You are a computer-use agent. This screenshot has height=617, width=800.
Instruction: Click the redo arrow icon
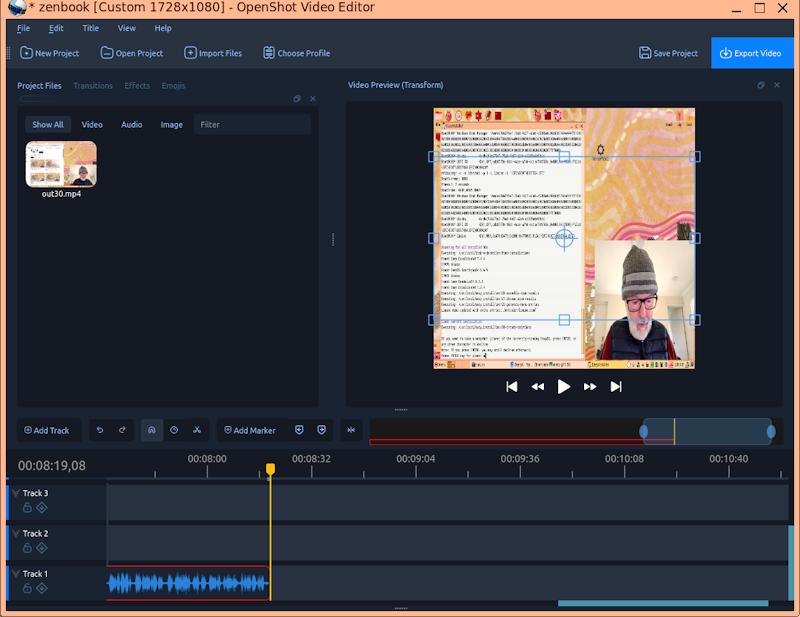click(122, 430)
